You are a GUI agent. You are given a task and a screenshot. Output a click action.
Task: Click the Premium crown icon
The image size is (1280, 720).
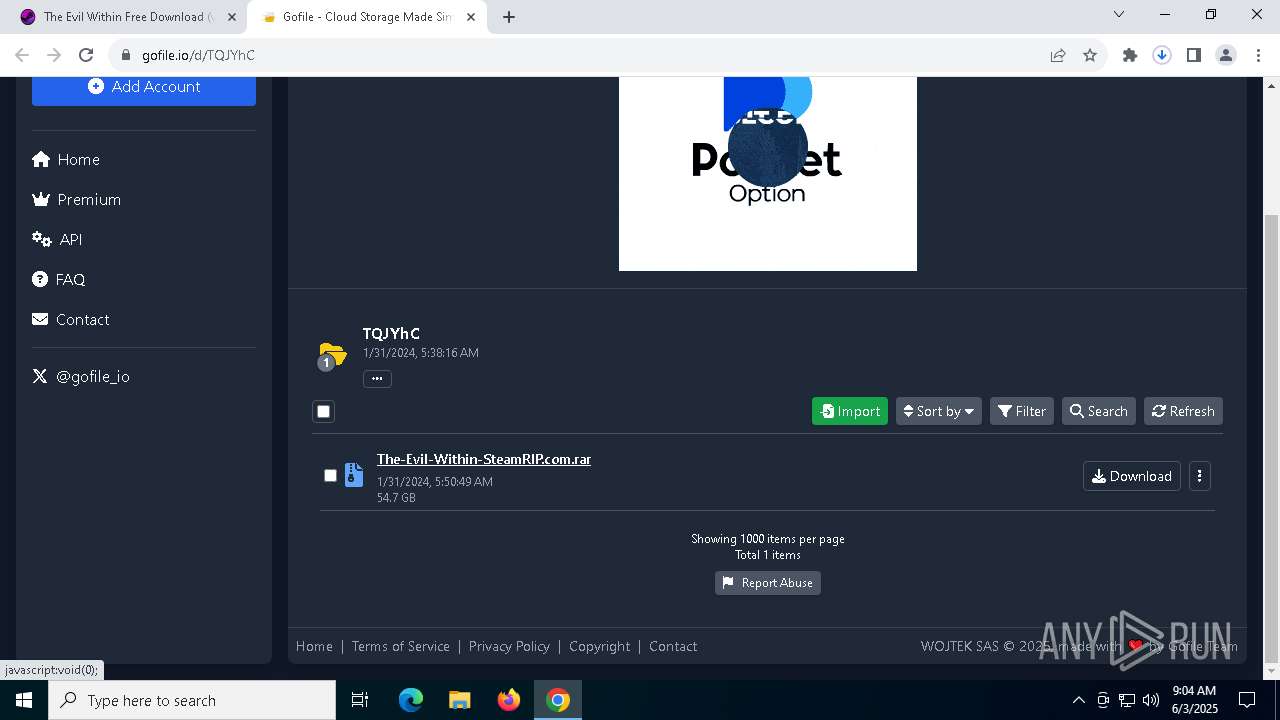[41, 200]
